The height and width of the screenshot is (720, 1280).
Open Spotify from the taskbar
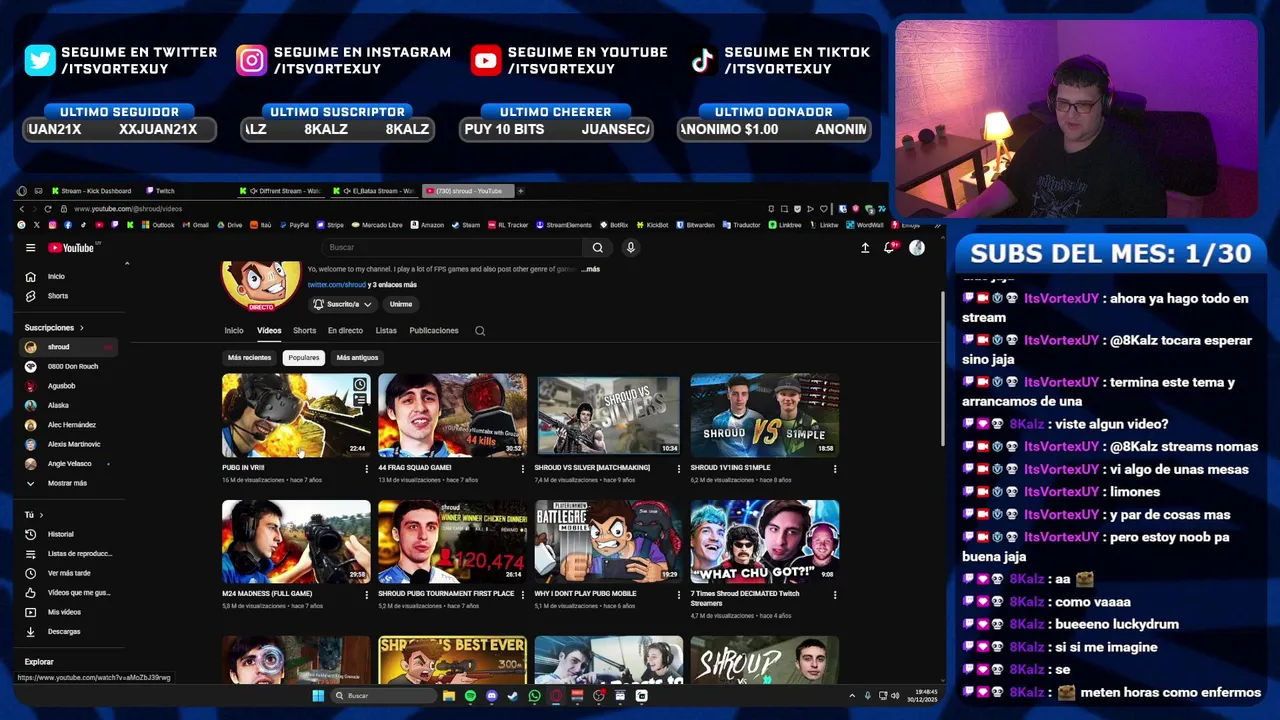pos(470,695)
